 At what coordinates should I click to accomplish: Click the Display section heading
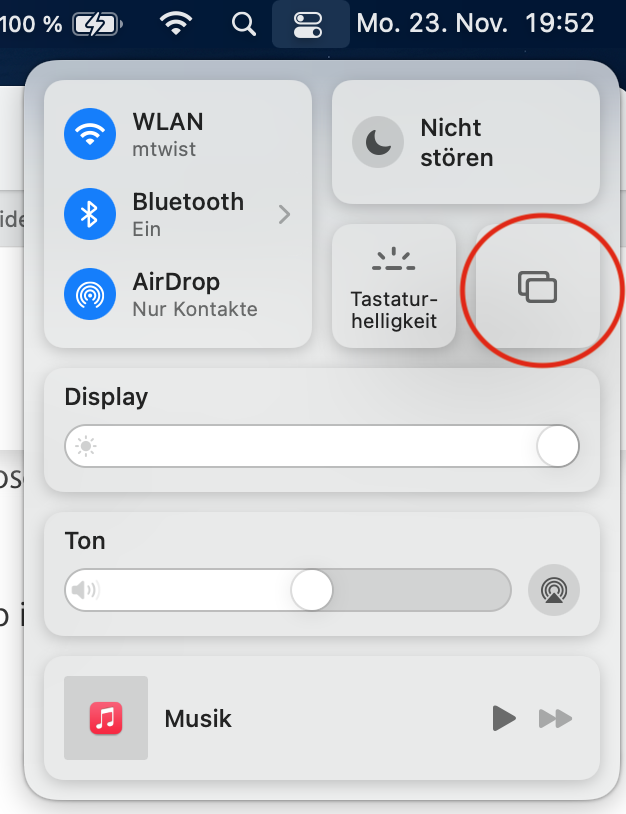coord(106,397)
